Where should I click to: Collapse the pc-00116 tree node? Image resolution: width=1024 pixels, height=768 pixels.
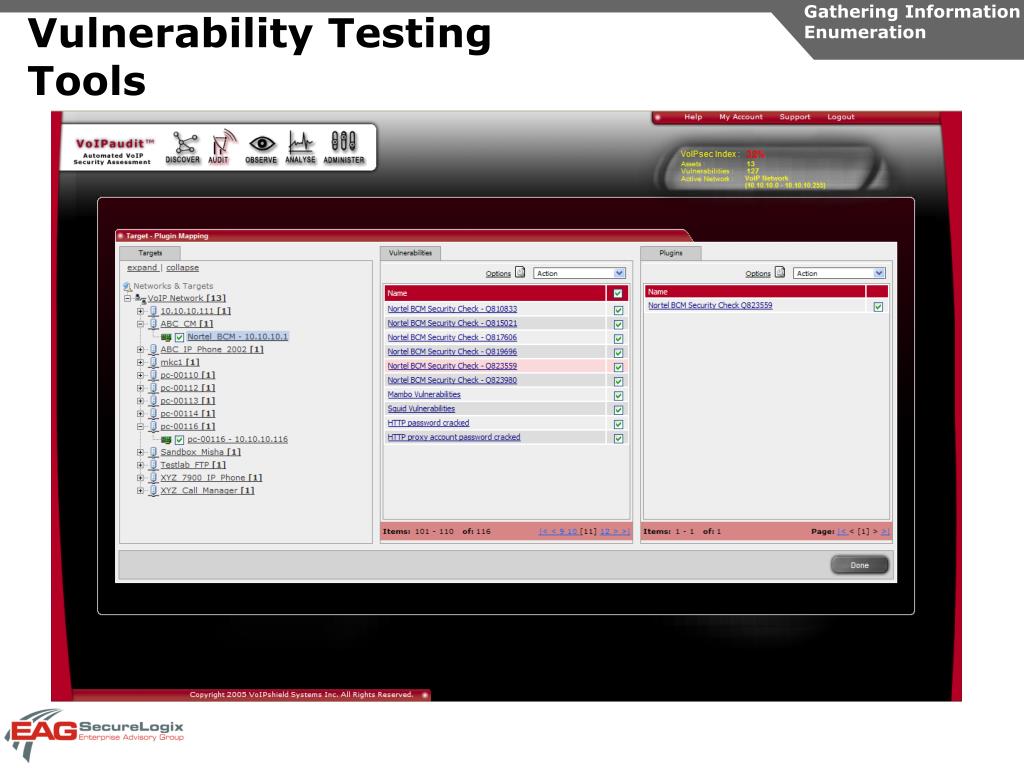click(x=140, y=426)
